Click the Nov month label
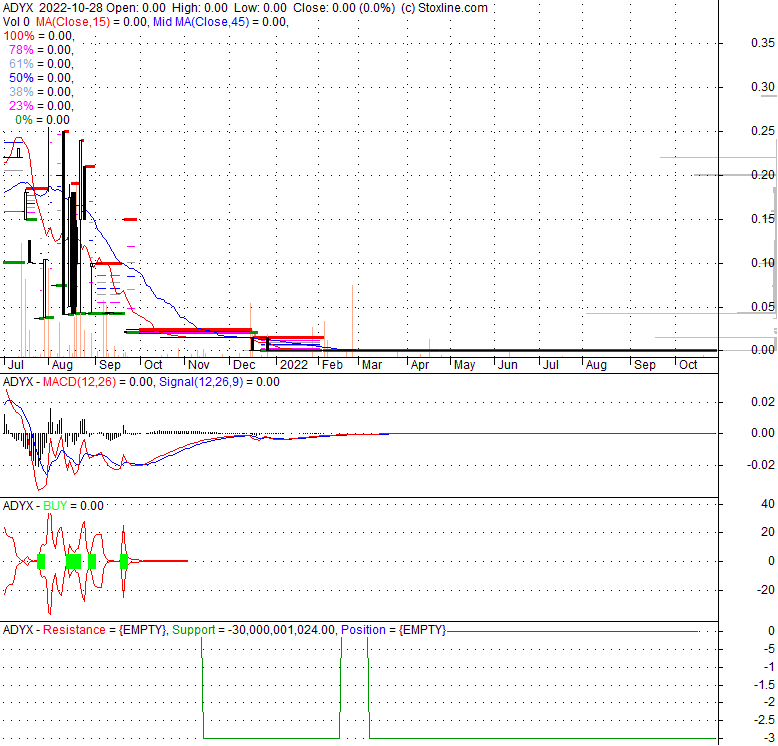 [199, 365]
